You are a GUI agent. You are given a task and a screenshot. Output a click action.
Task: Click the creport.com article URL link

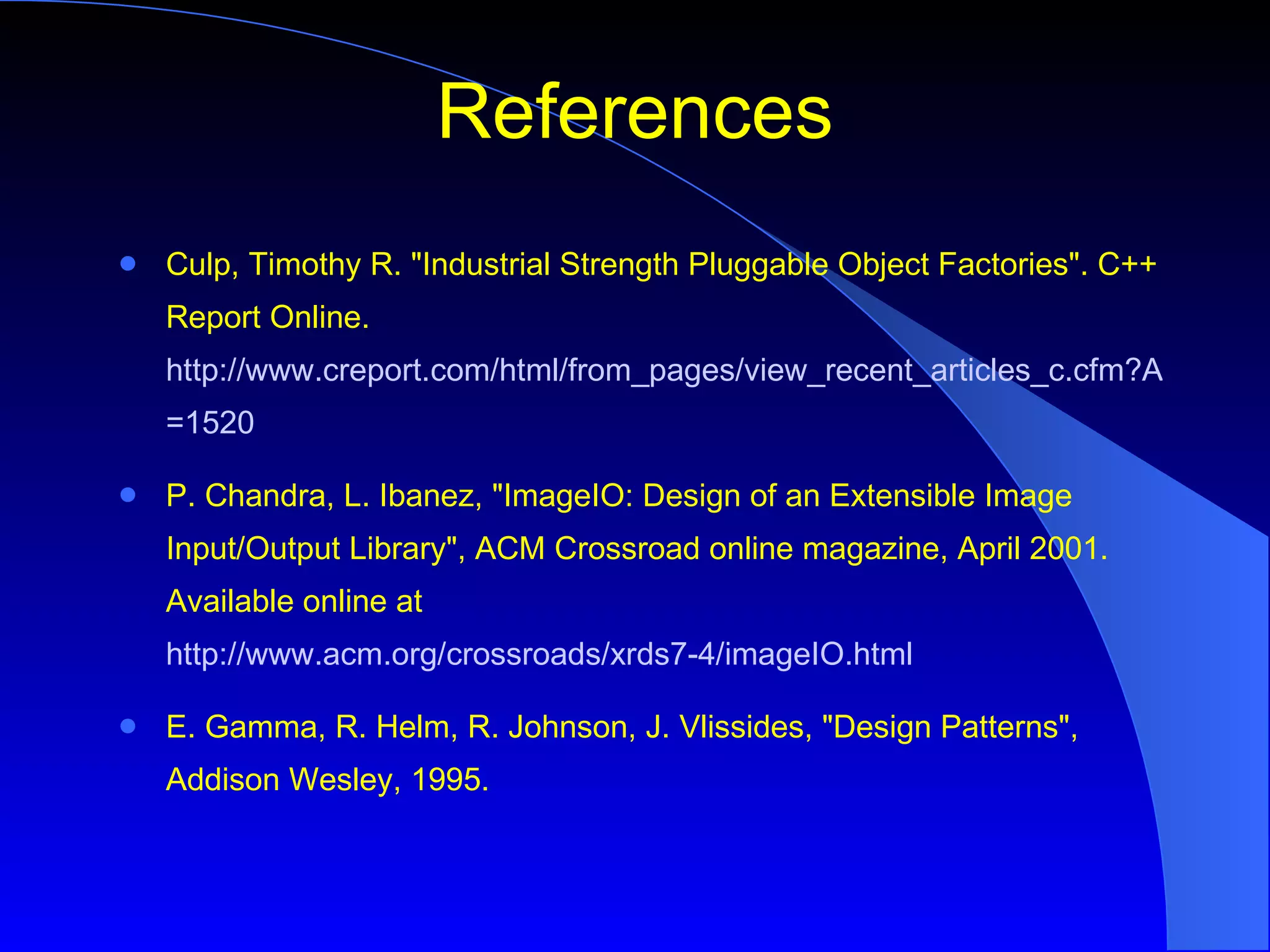point(664,371)
